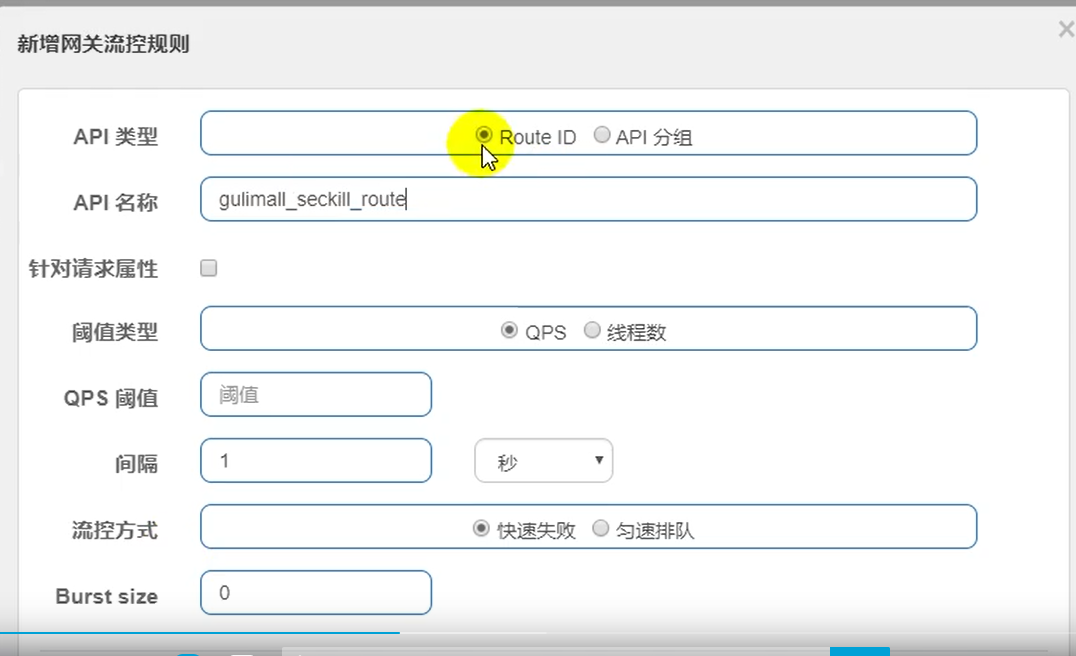Choose "匀速排队" flow control mode
Screen dimensions: 1076x656
point(601,528)
